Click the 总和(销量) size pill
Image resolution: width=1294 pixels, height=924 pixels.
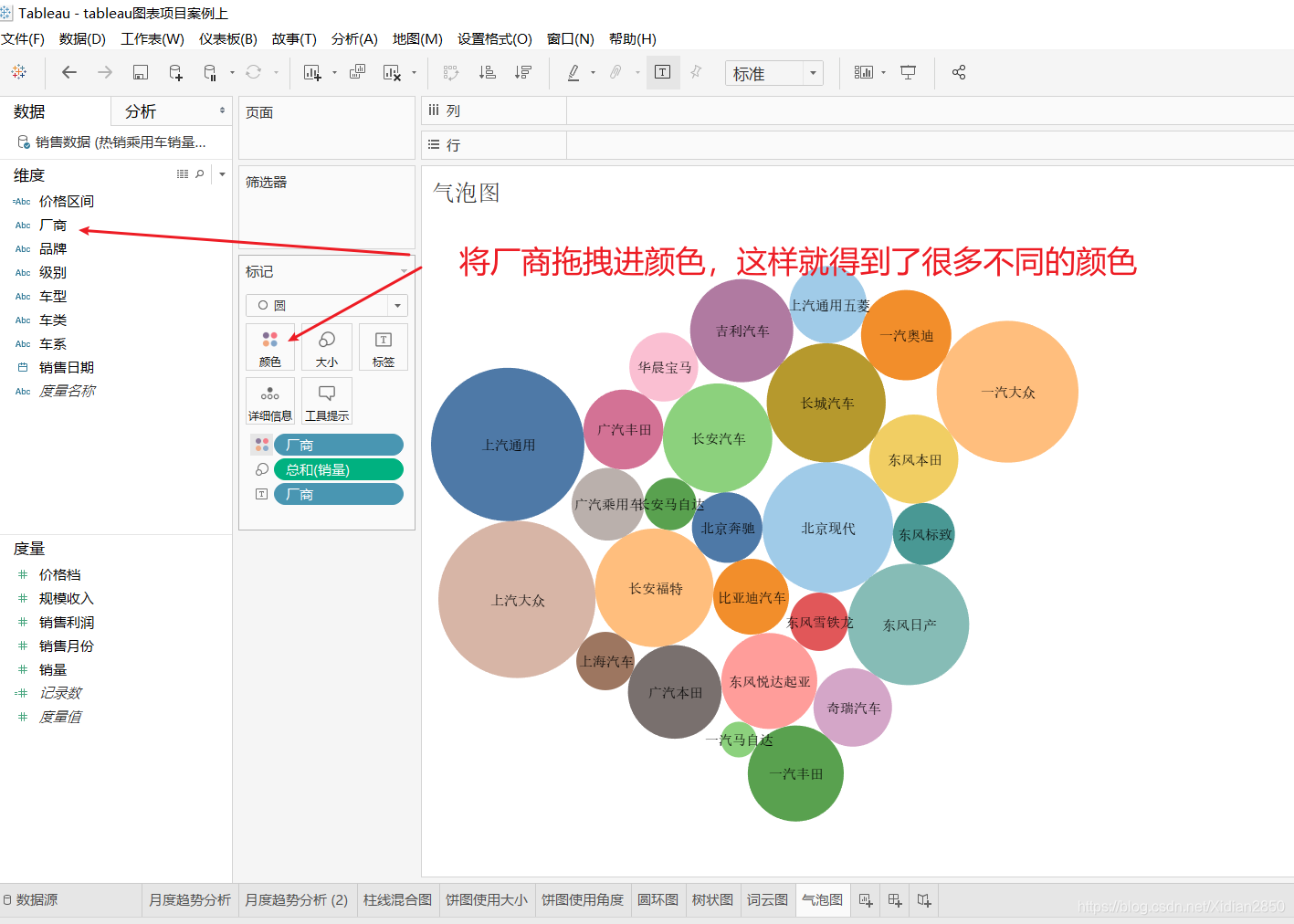pyautogui.click(x=339, y=469)
